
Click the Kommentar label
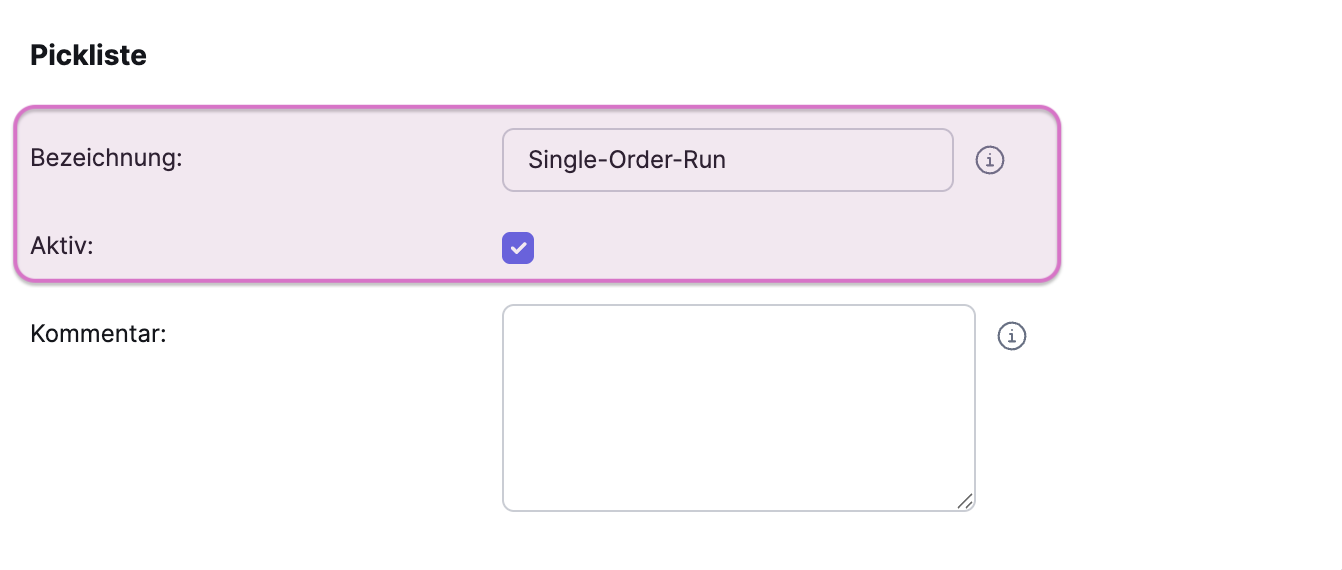[98, 333]
